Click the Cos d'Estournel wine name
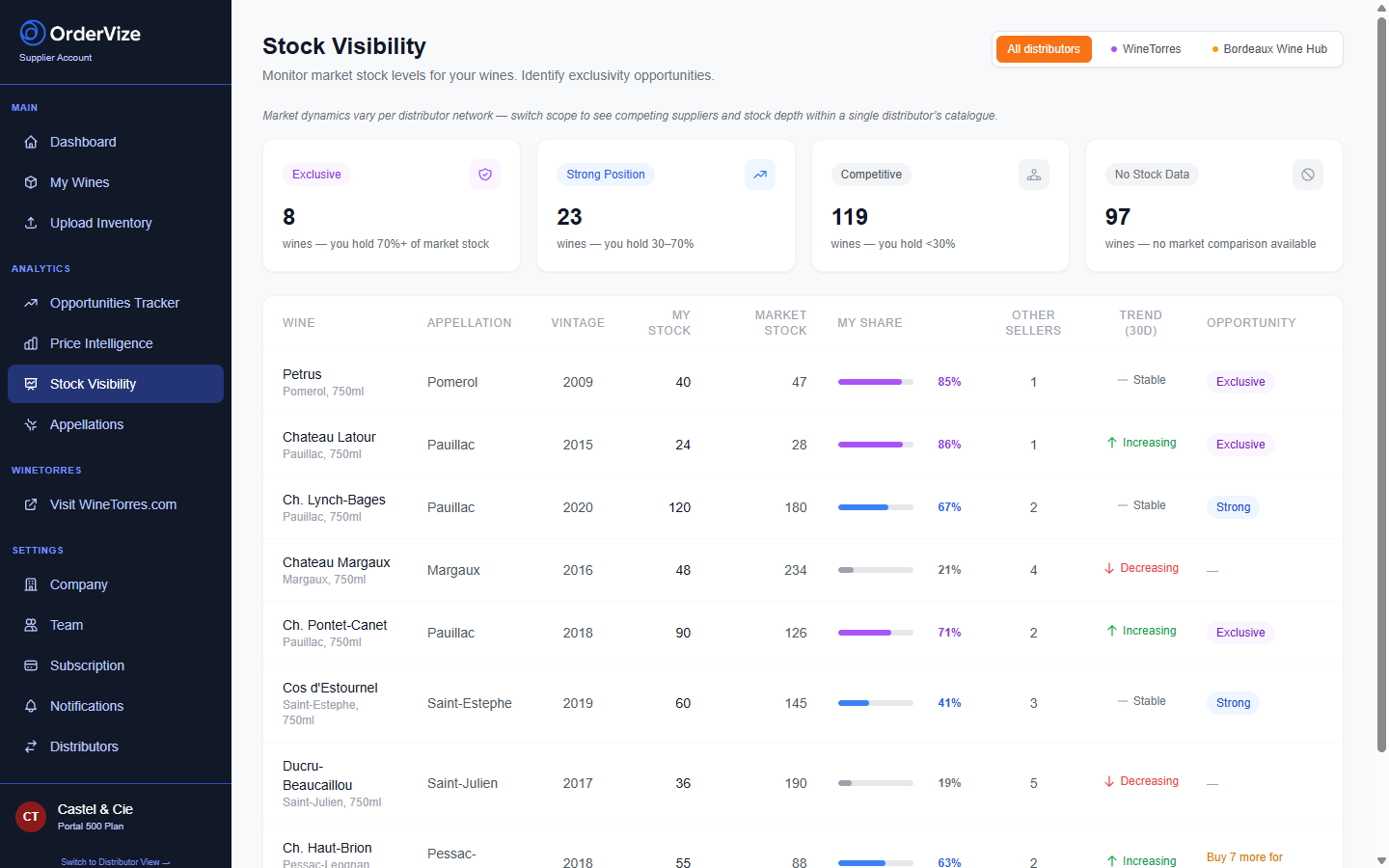Screen dimensions: 1389x868 pyautogui.click(x=330, y=688)
